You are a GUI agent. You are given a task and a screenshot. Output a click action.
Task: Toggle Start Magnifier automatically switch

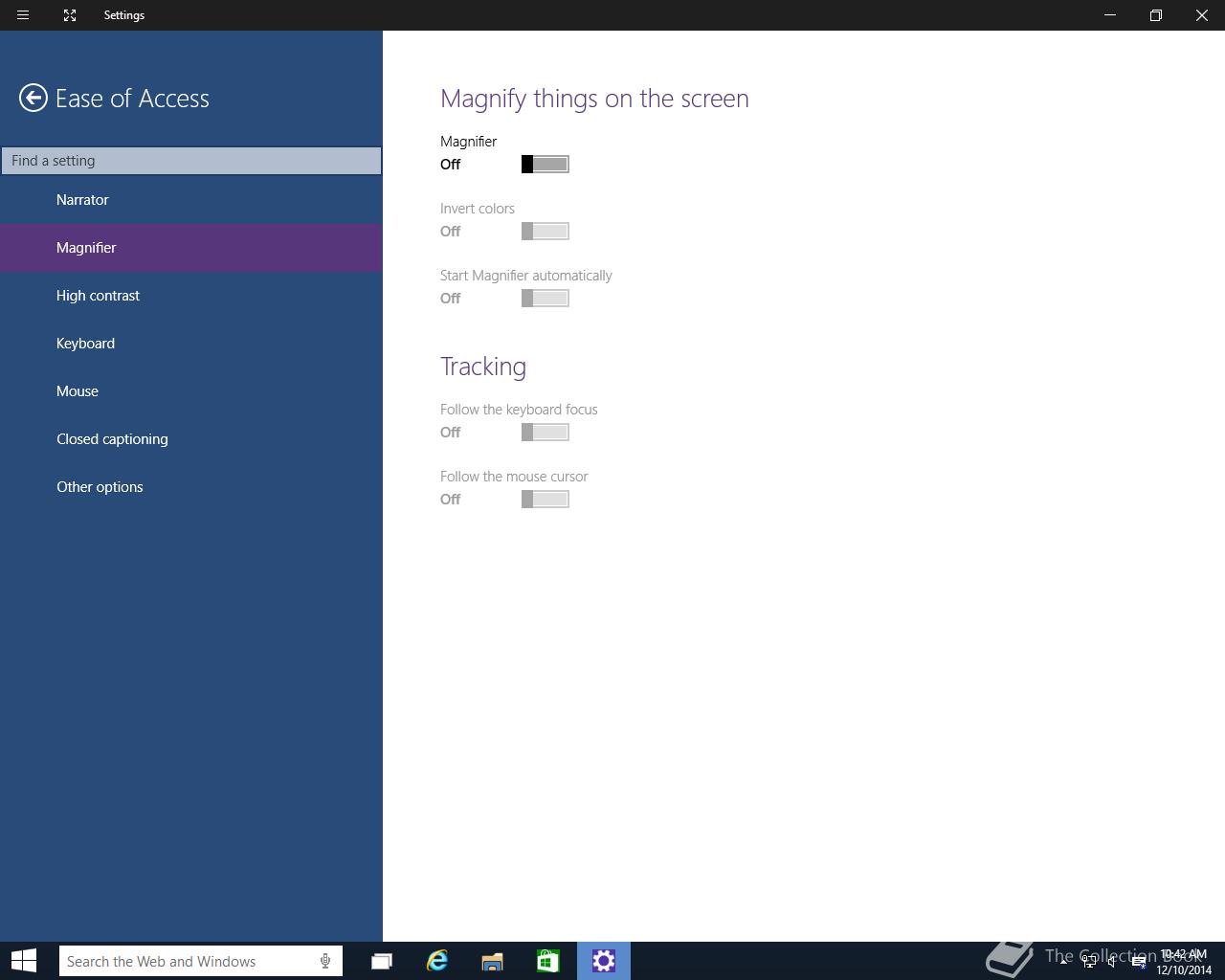point(546,299)
